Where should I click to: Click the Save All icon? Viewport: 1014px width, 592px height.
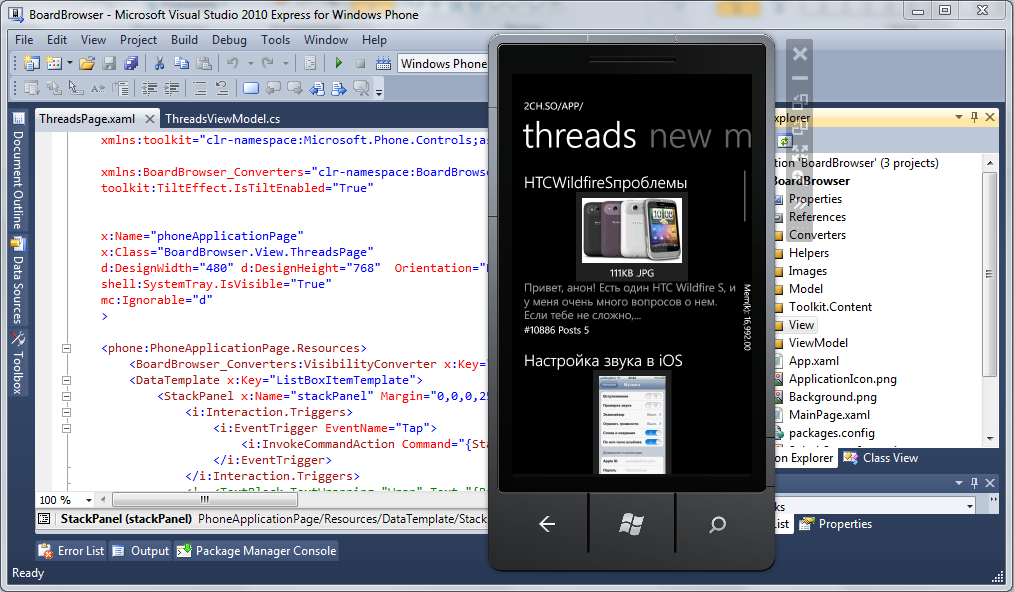click(x=131, y=63)
